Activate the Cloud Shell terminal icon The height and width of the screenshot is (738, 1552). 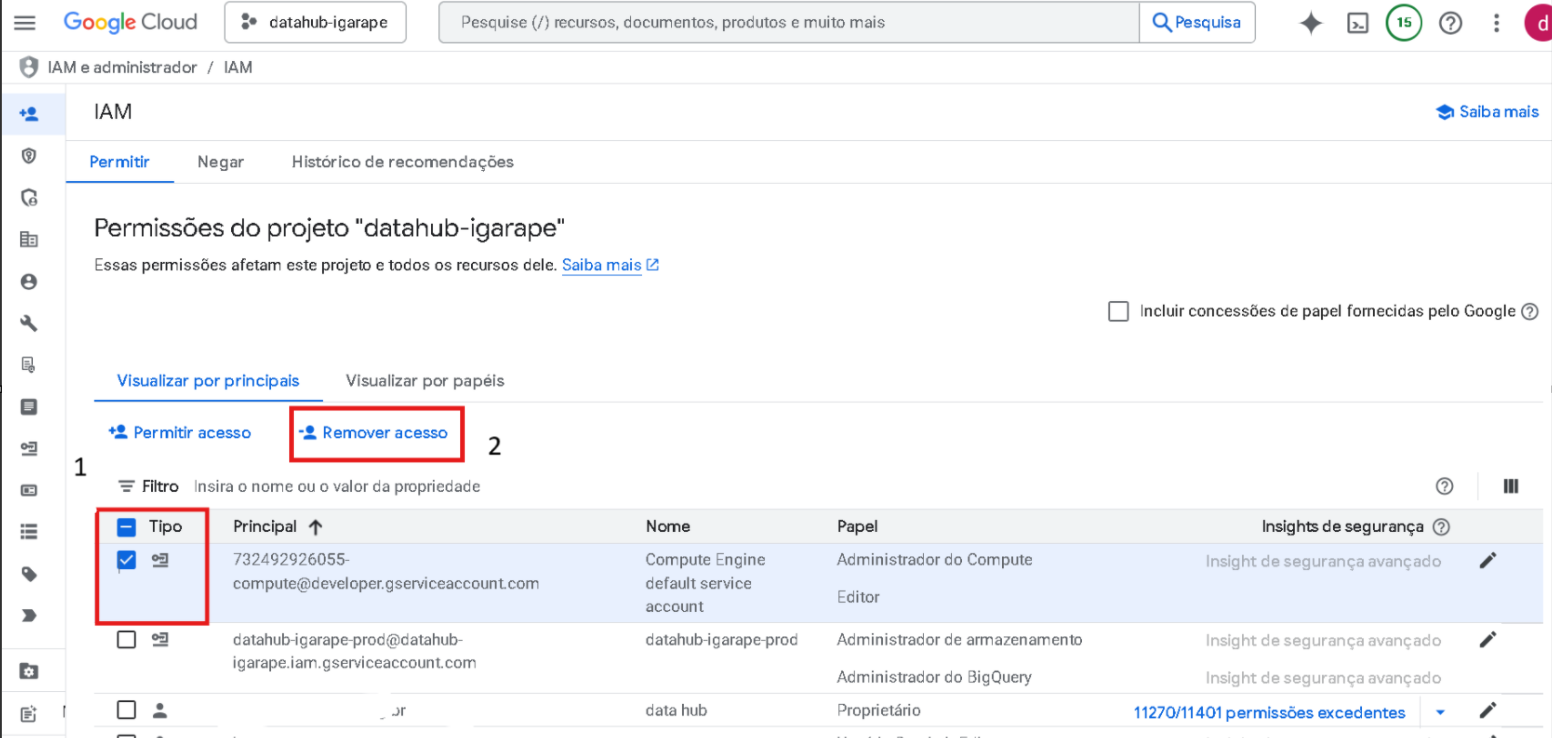tap(1357, 23)
